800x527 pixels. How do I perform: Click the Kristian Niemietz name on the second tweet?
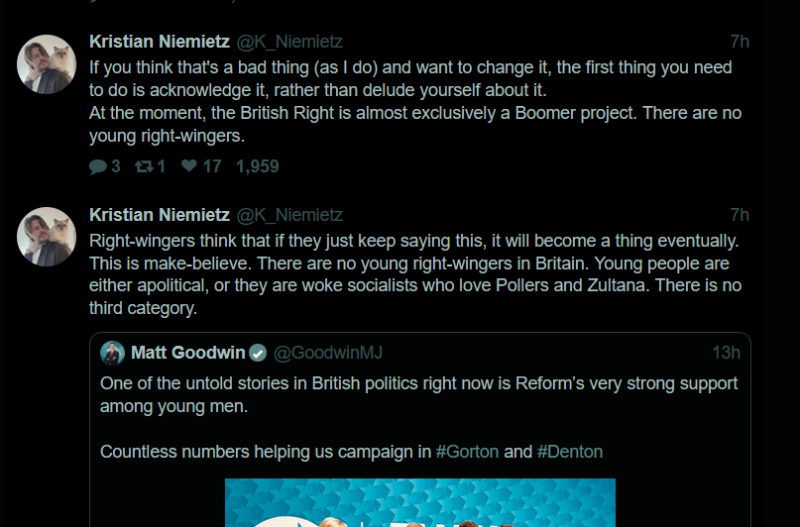159,215
